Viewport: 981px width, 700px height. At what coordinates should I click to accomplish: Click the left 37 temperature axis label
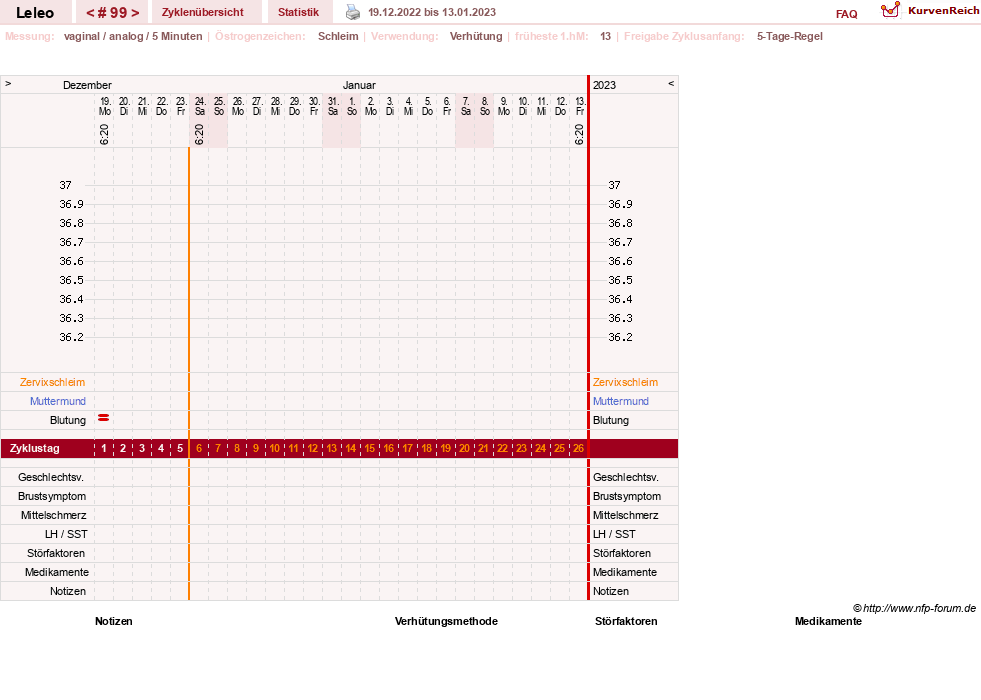(x=65, y=185)
